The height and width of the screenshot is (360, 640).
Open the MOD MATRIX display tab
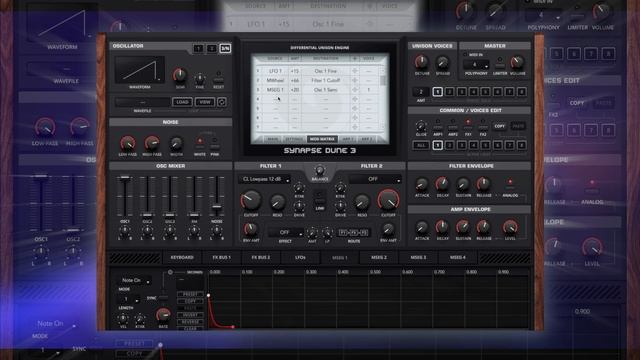click(322, 139)
